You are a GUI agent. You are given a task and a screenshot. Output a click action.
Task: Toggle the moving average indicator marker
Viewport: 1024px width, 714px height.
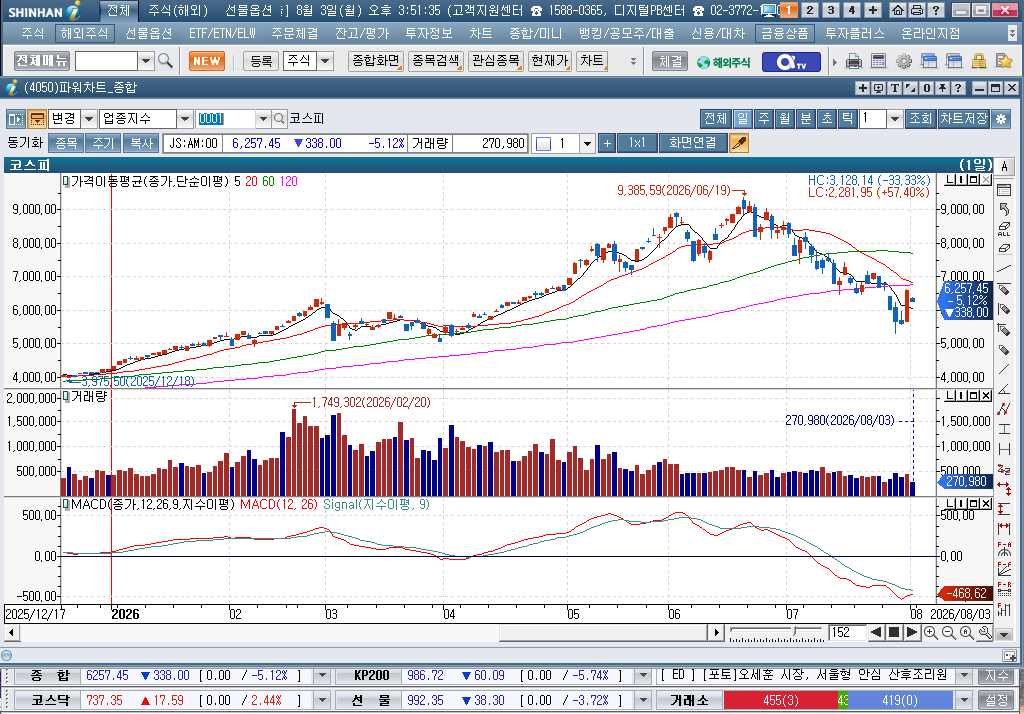point(66,182)
